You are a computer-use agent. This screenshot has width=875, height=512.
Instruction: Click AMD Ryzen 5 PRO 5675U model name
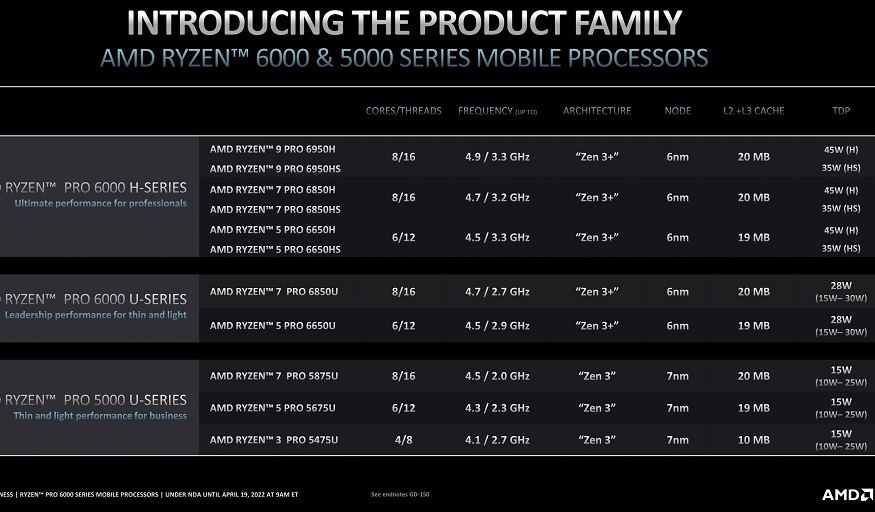pos(273,408)
